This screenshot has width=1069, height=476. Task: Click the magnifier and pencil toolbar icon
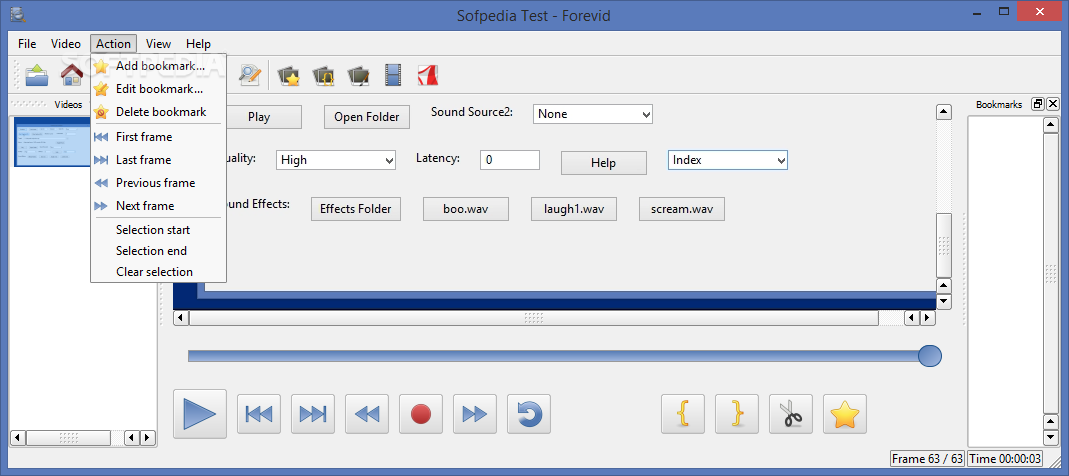click(250, 74)
